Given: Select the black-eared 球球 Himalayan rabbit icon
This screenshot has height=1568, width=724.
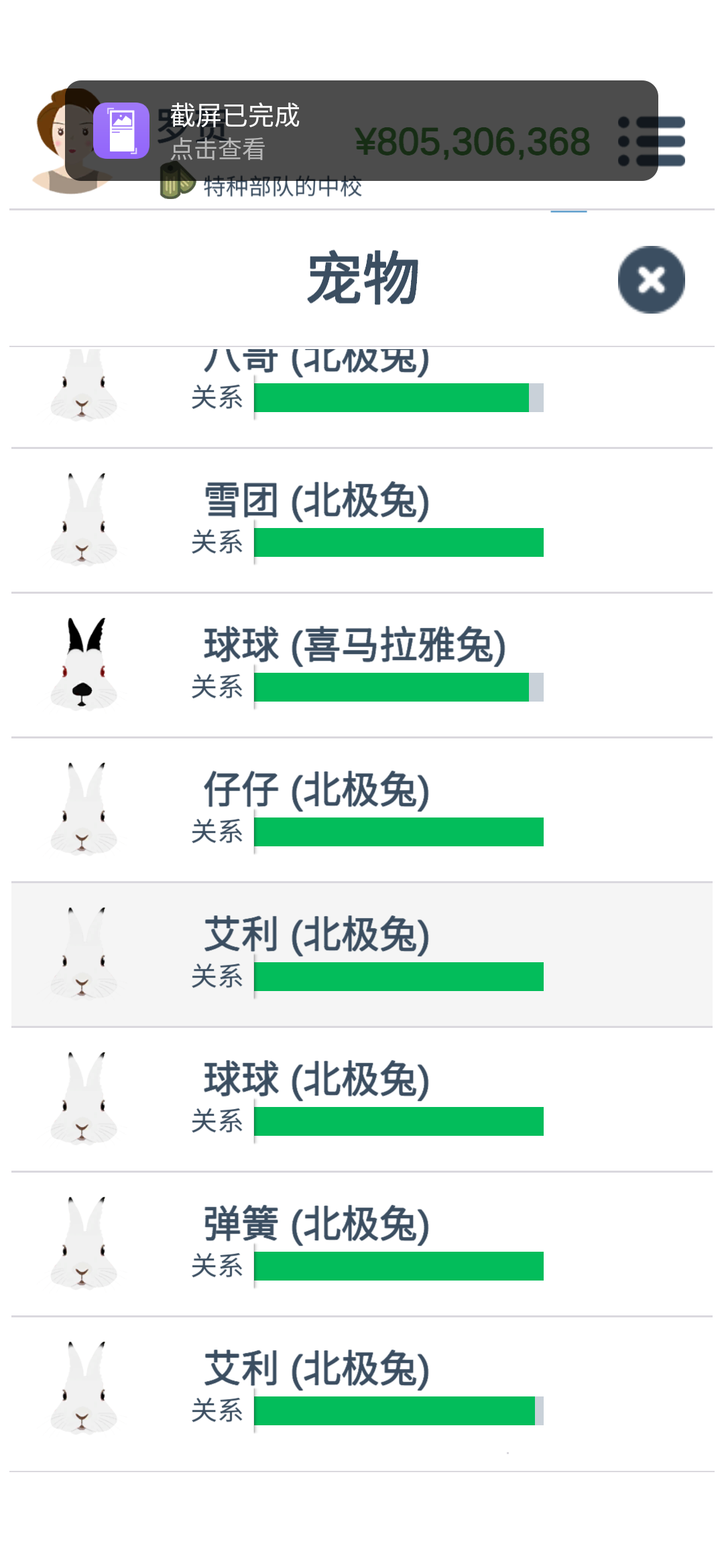Looking at the screenshot, I should click(84, 664).
